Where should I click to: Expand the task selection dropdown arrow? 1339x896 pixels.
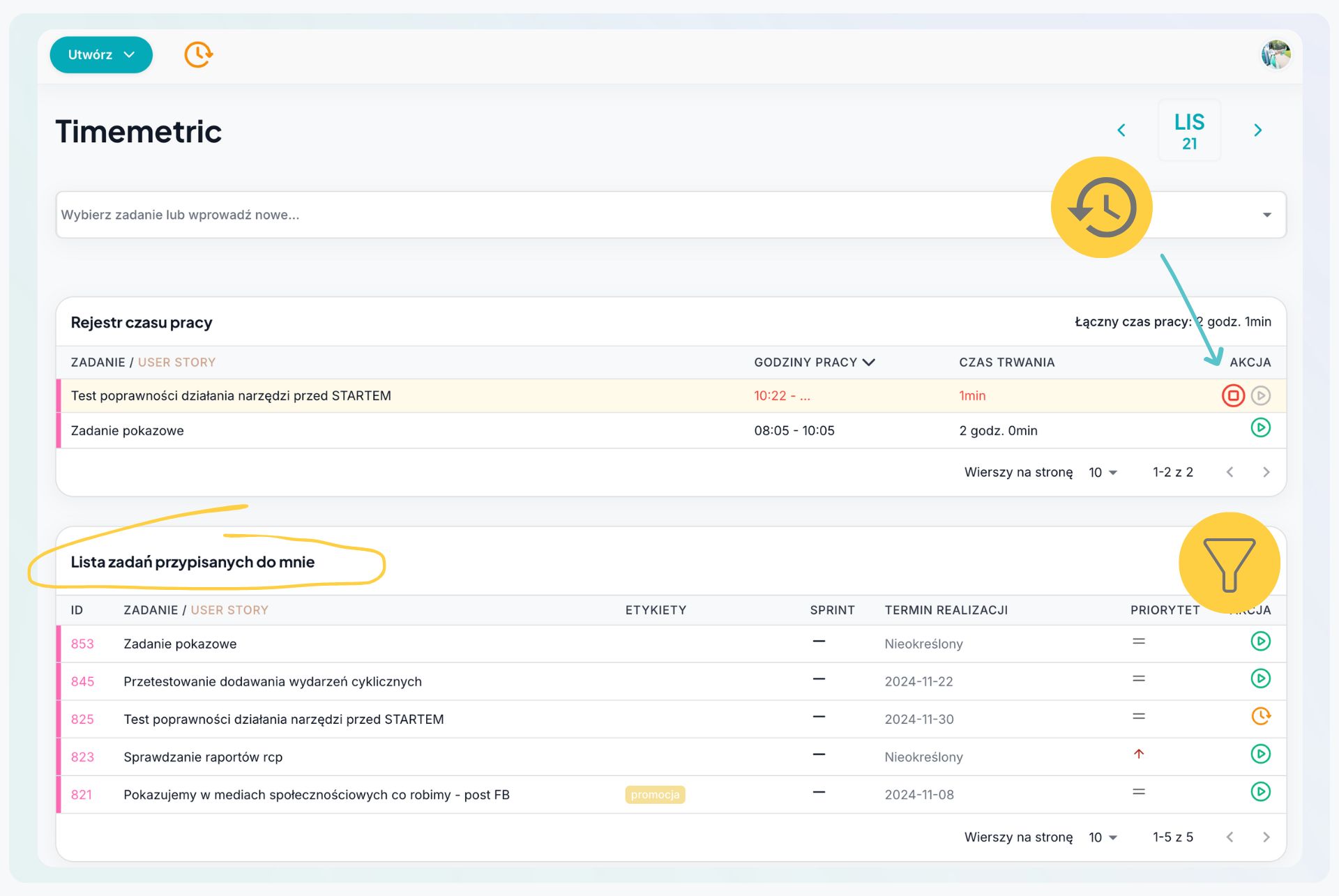(x=1266, y=215)
